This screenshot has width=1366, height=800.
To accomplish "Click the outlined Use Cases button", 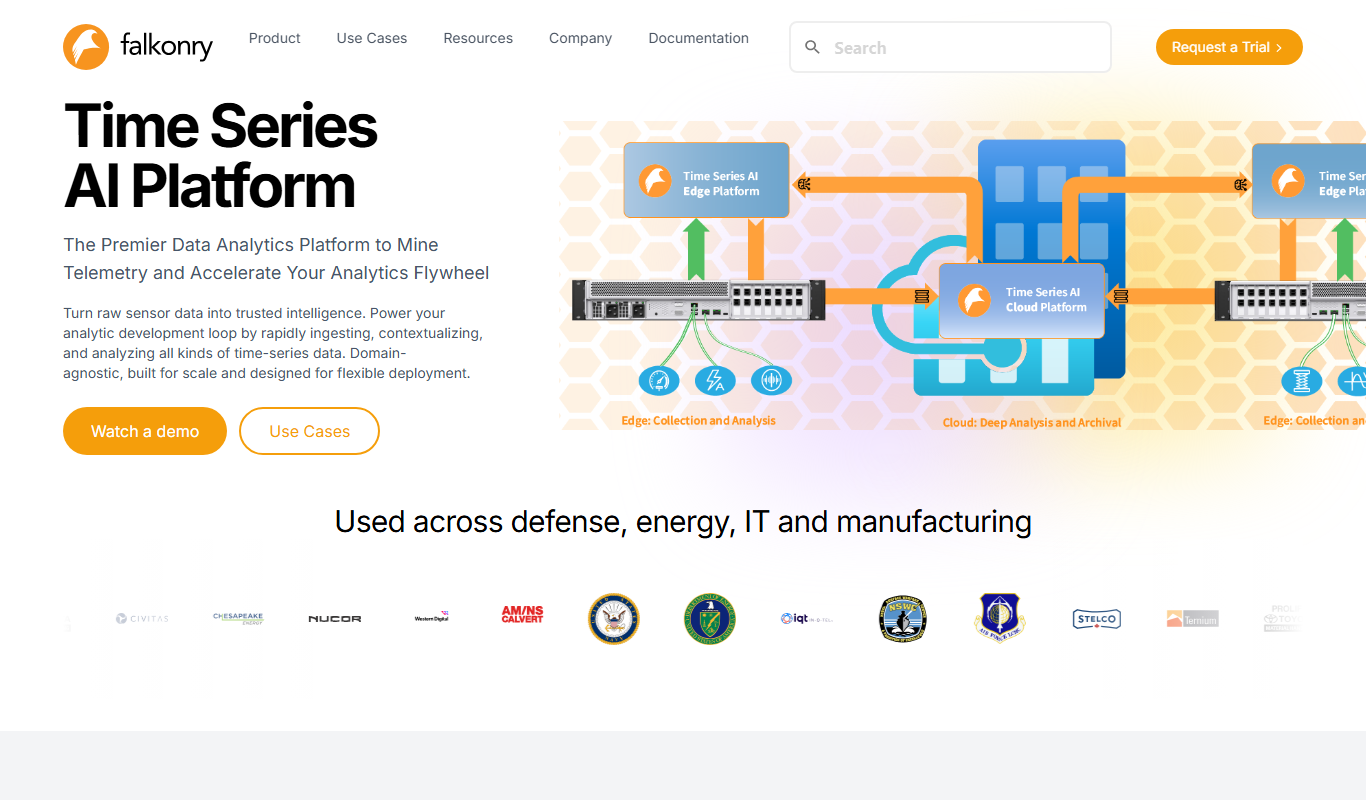I will point(310,431).
